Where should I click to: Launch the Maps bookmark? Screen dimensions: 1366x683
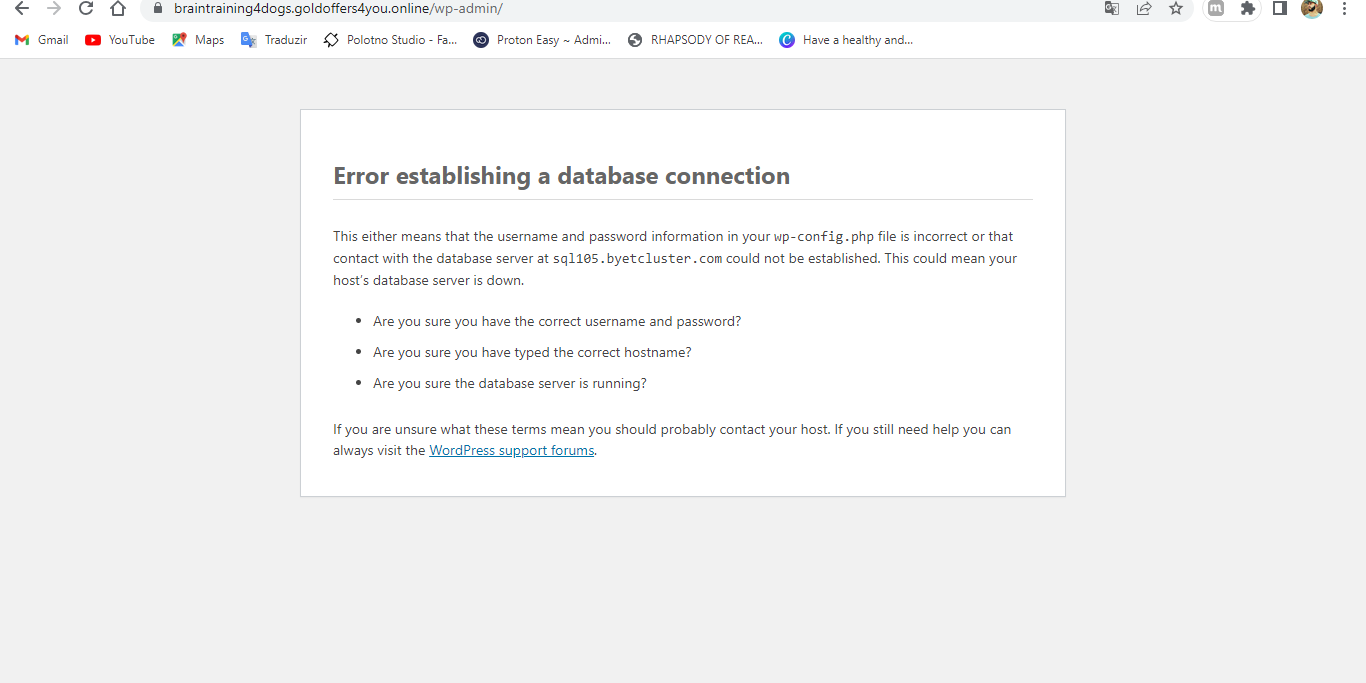pos(198,40)
